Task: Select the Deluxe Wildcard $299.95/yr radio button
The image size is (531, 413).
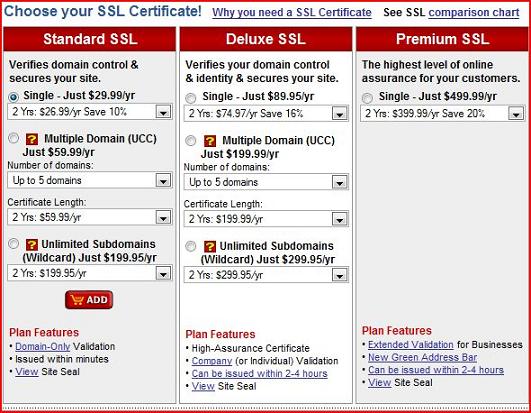Action: click(191, 246)
